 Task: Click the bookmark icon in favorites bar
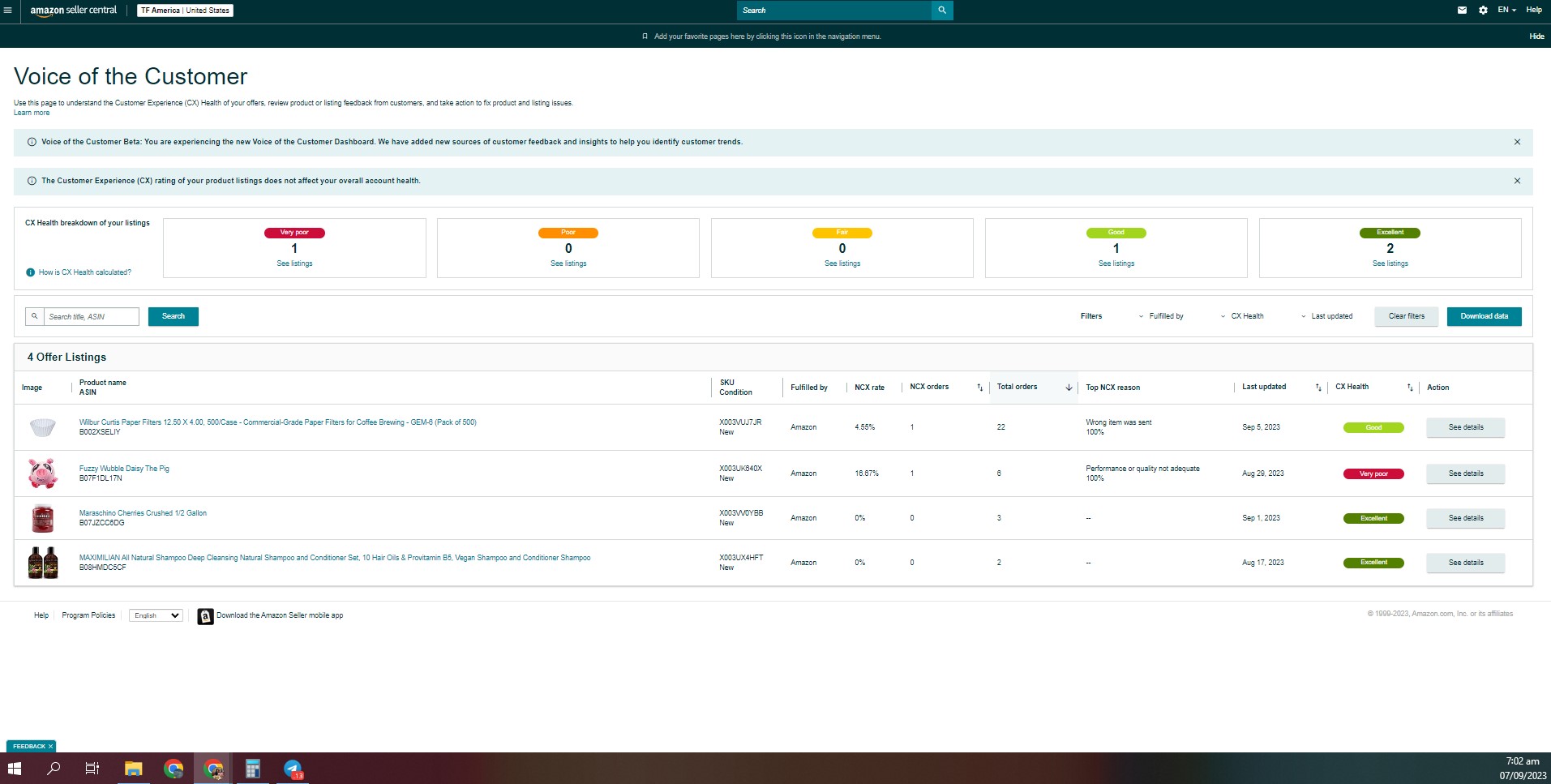(645, 36)
